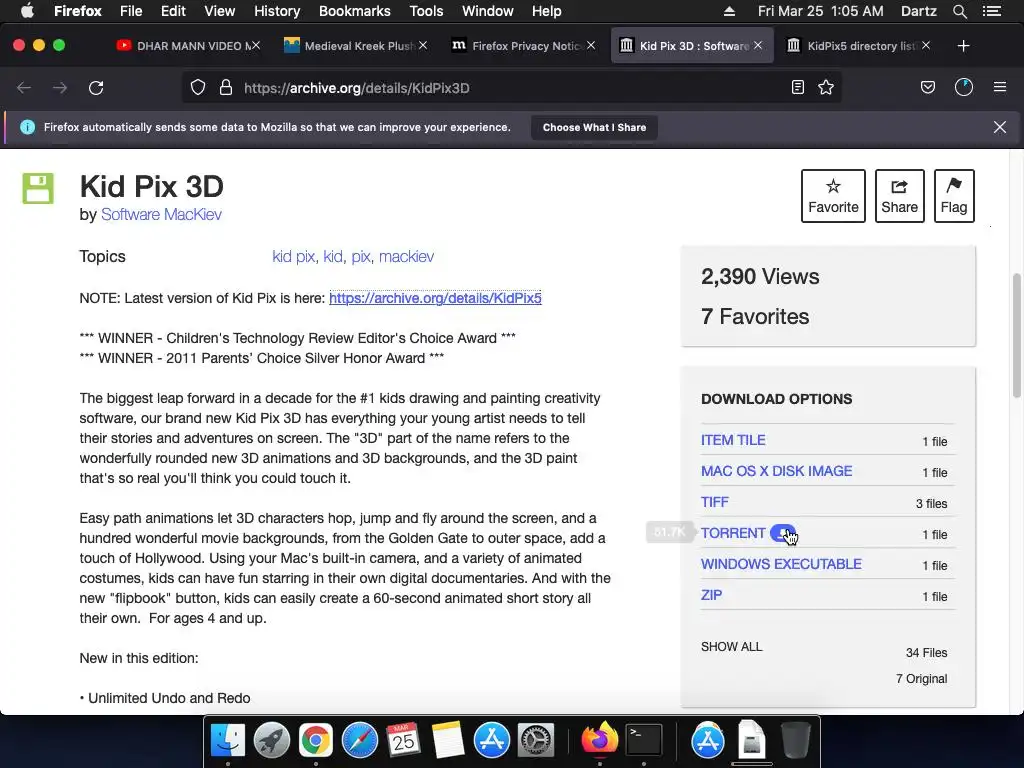Image resolution: width=1024 pixels, height=768 pixels.
Task: Switch to Medieval Kreek Plush tab
Action: [356, 46]
